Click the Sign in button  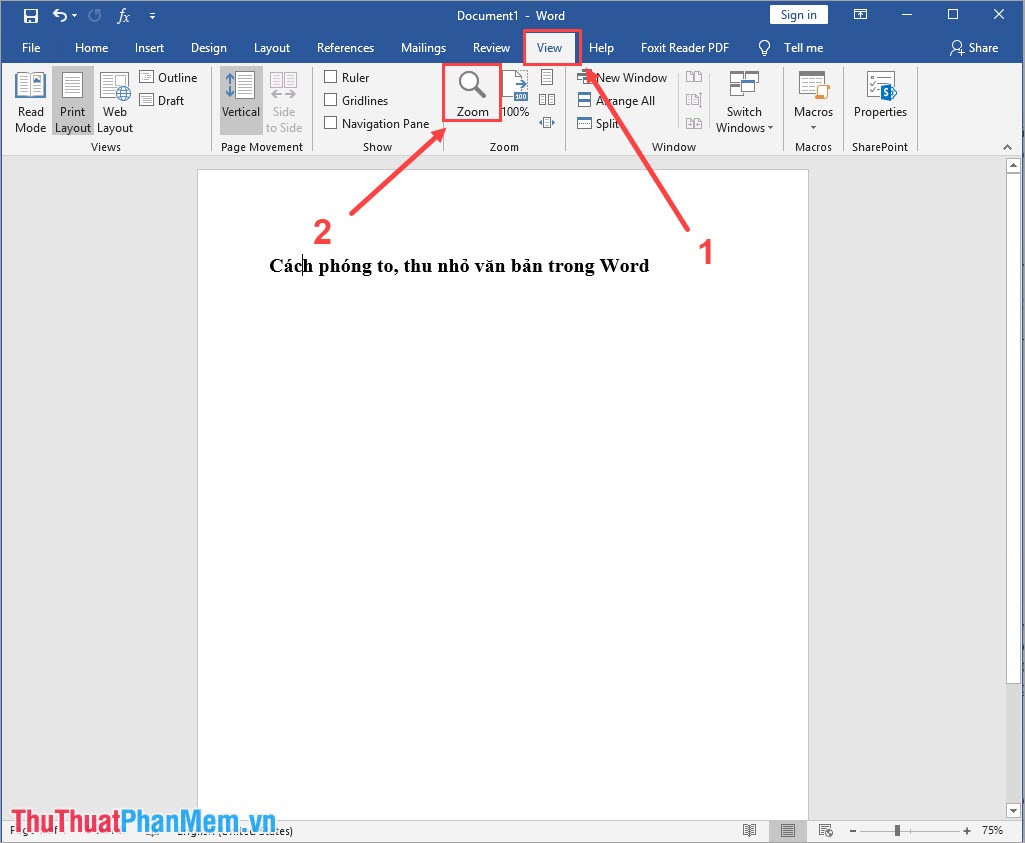798,15
